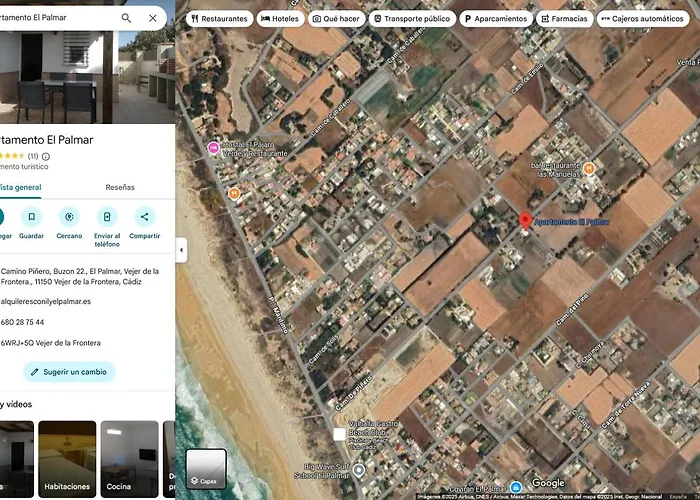Click the Guardar bookmark icon

pyautogui.click(x=32, y=217)
